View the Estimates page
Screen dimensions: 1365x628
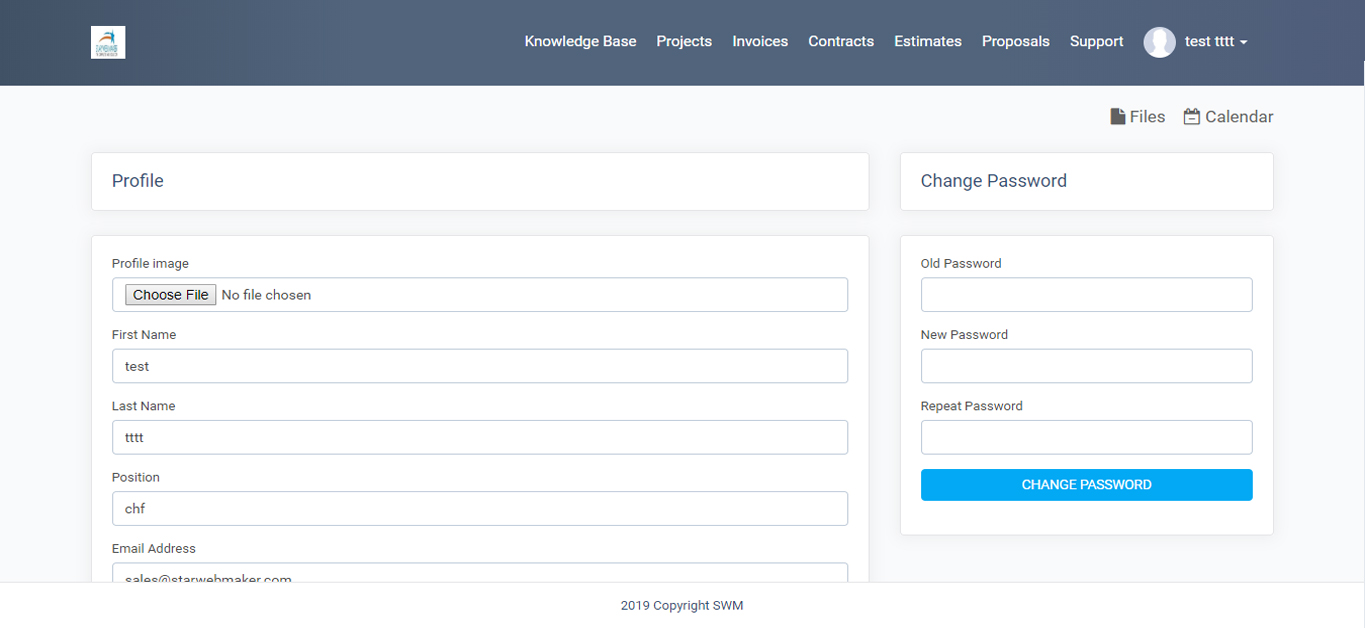pos(928,42)
